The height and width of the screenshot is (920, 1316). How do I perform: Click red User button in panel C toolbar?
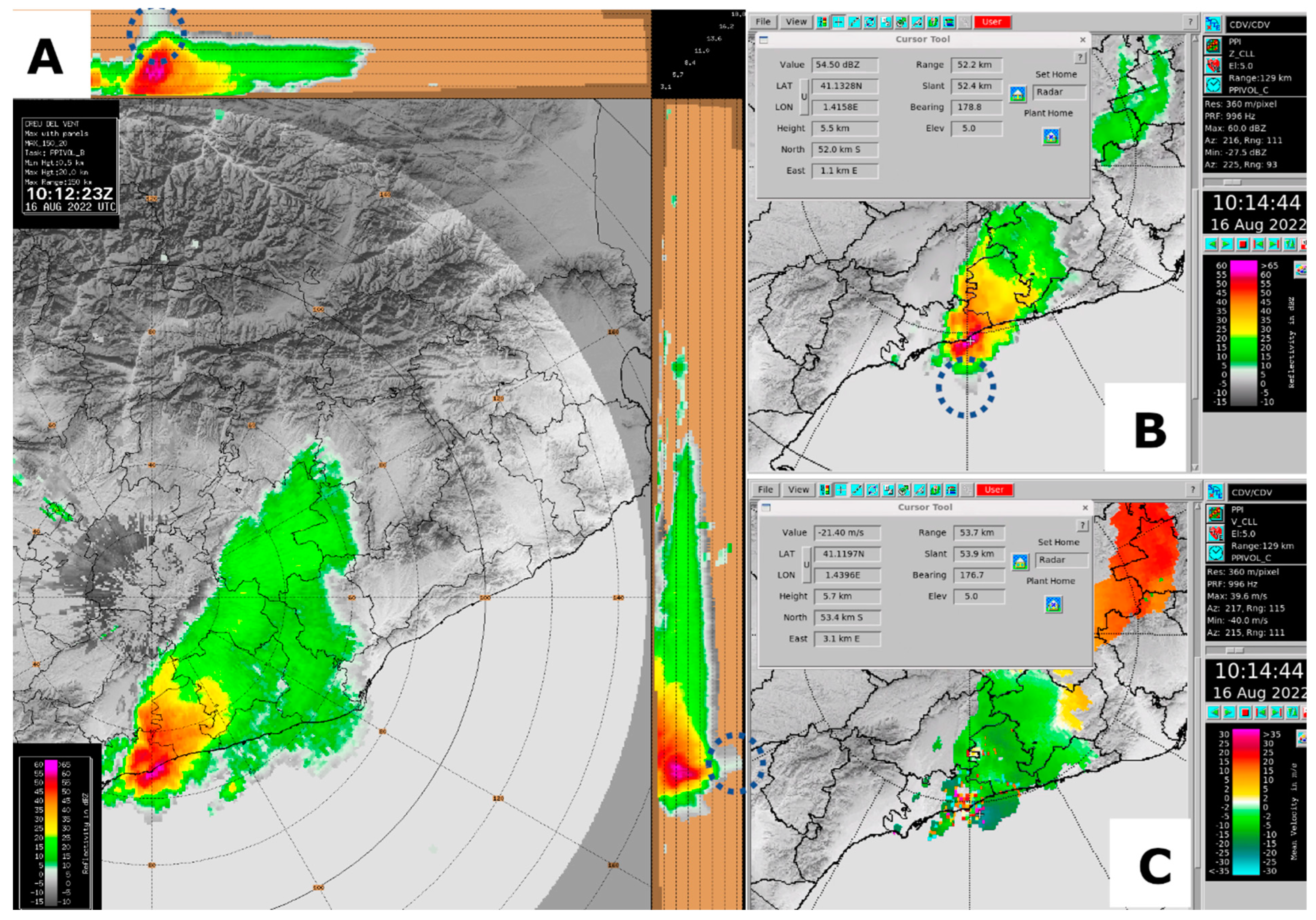(994, 490)
